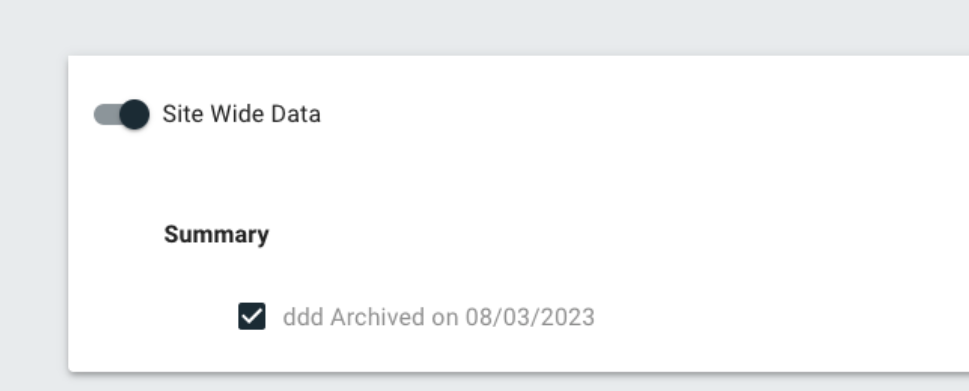
Task: Click the date 08/03/2023 in the summary row
Action: 530,317
